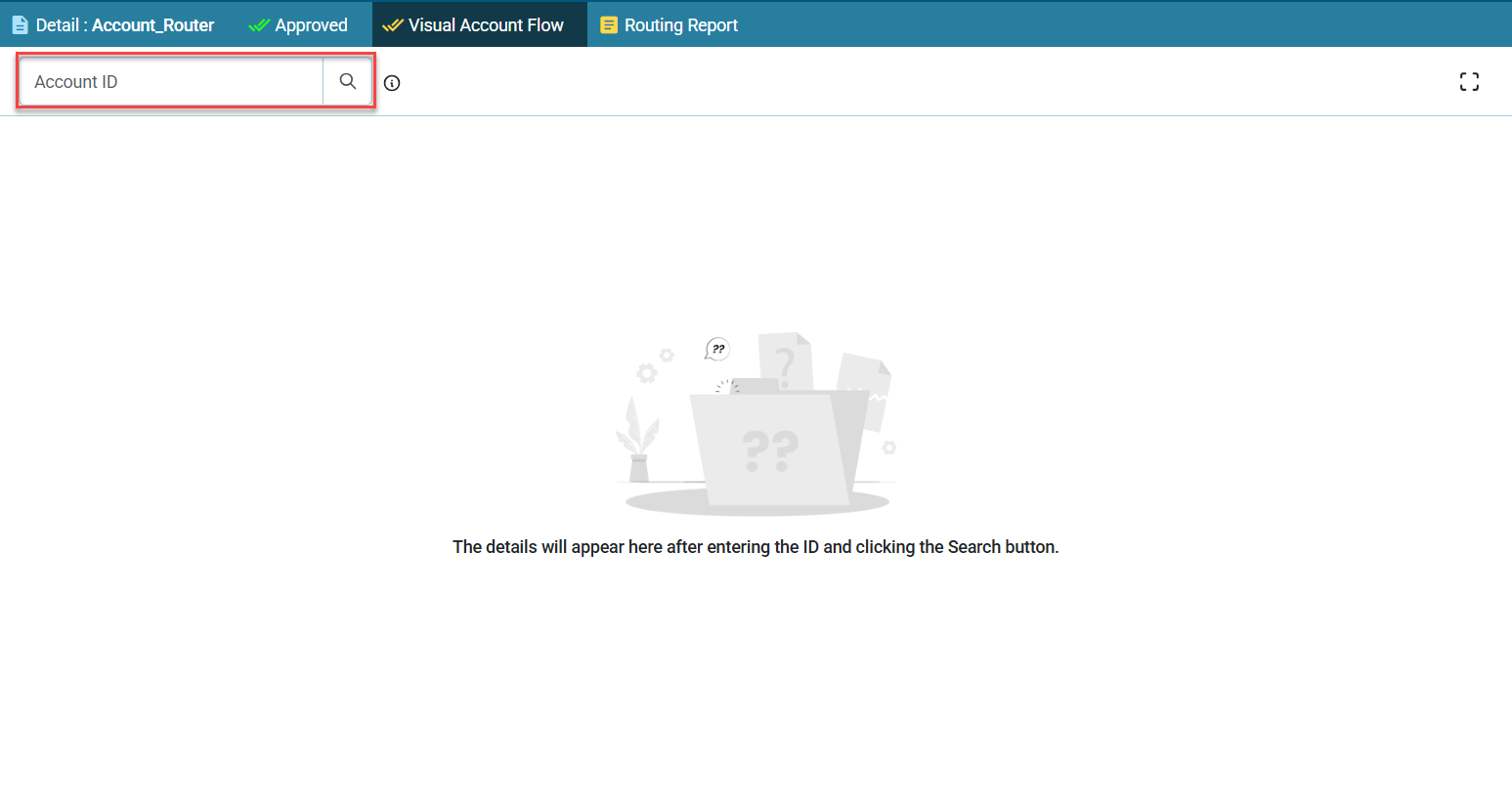
Task: Click the magnifying glass search icon
Action: (347, 81)
